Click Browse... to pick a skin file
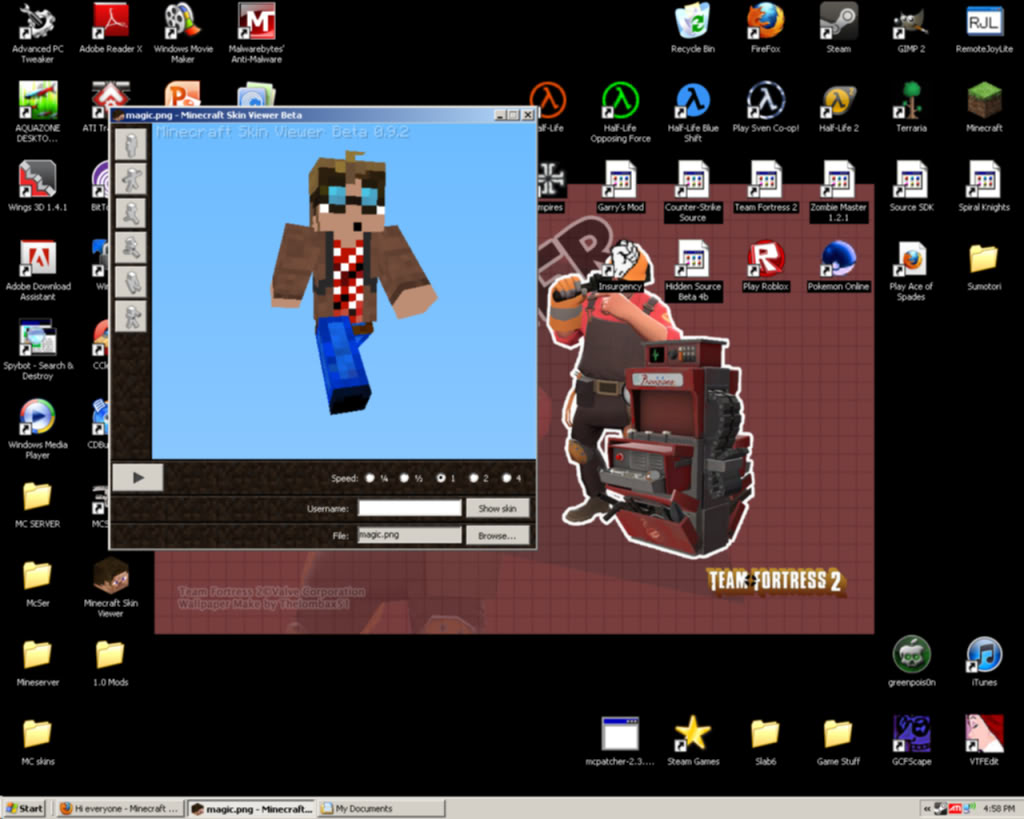This screenshot has width=1024, height=819. tap(497, 536)
